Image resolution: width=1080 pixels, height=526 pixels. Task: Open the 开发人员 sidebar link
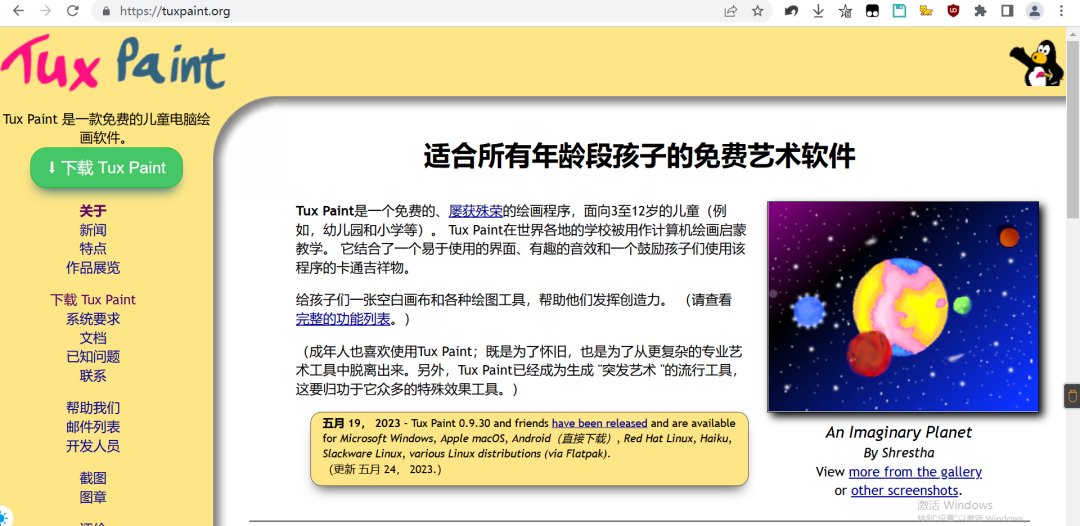point(93,446)
